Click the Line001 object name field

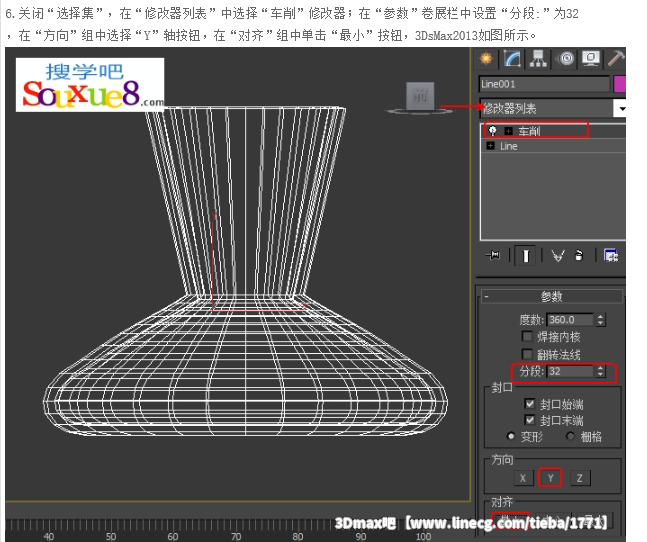click(544, 84)
